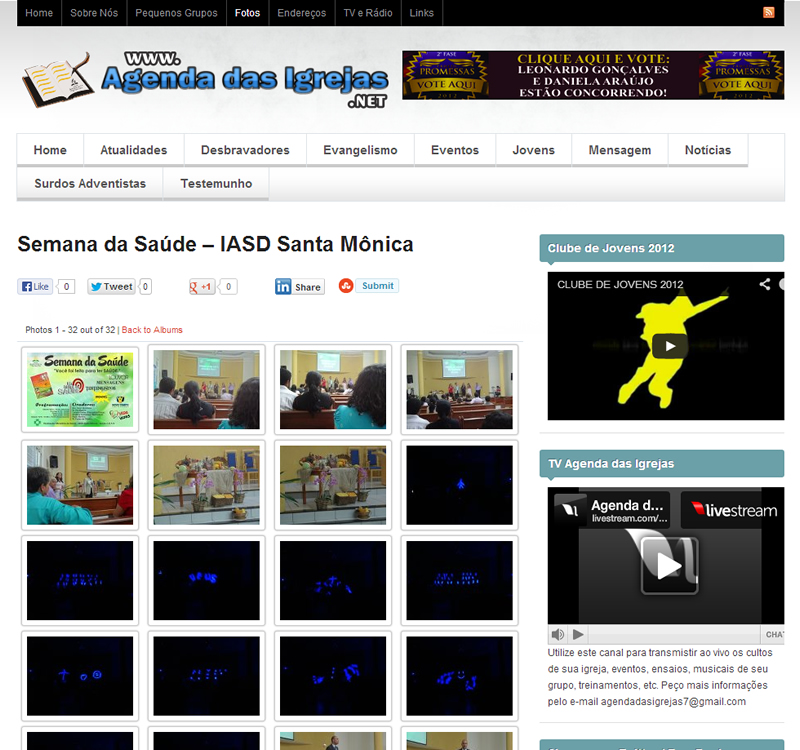Open the top Home menu item

pos(39,13)
